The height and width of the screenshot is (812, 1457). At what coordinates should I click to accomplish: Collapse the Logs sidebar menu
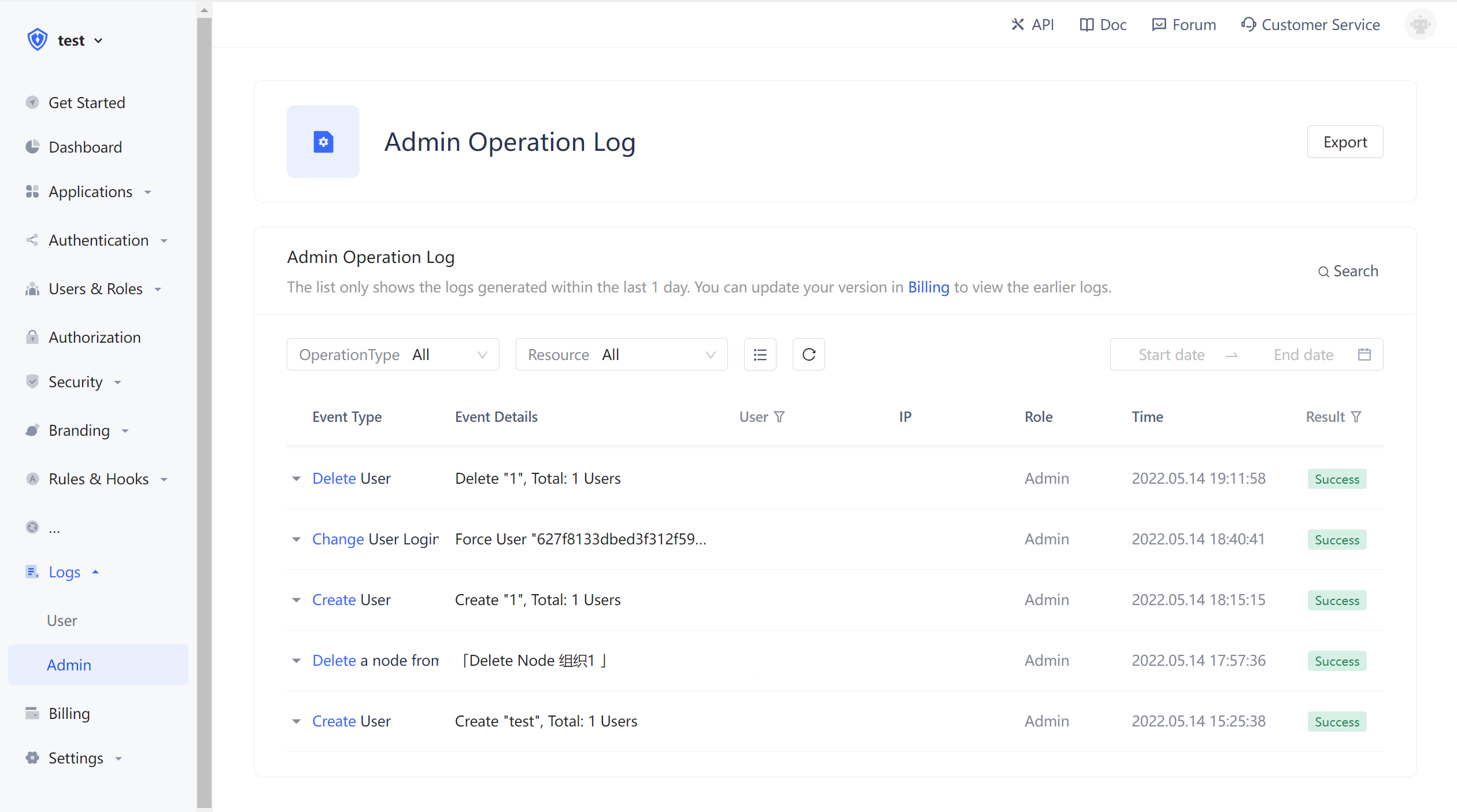(x=65, y=572)
